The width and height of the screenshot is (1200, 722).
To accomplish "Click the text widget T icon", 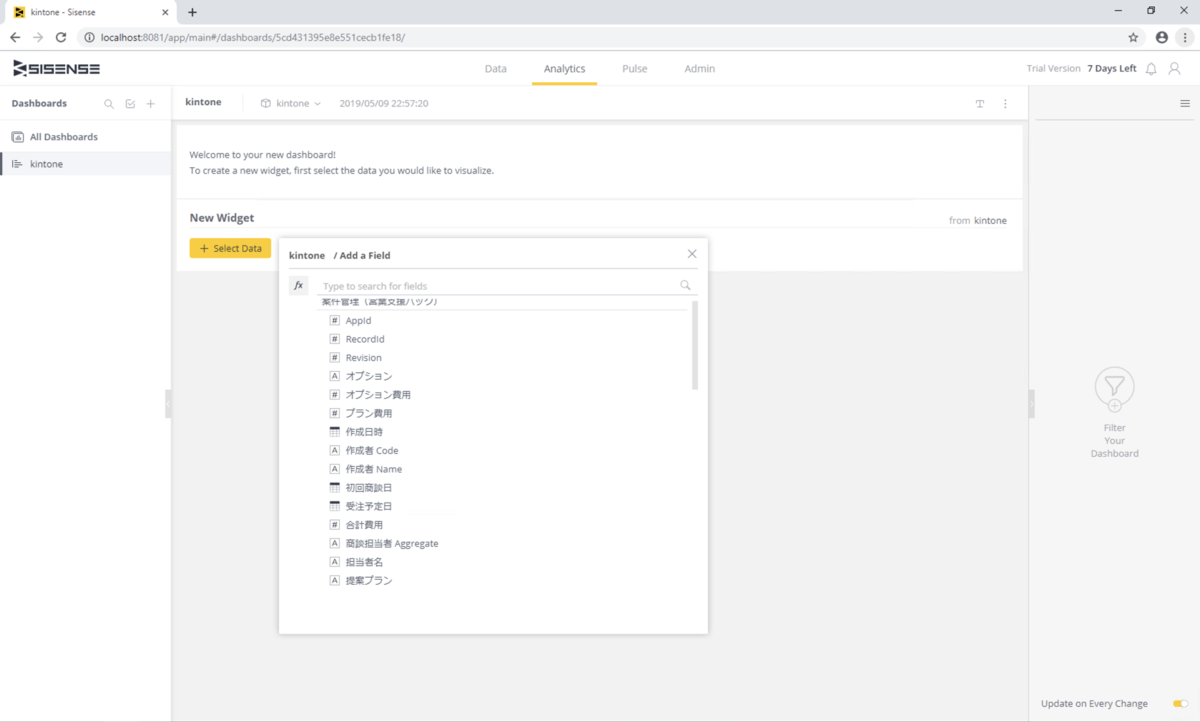I will click(x=980, y=104).
